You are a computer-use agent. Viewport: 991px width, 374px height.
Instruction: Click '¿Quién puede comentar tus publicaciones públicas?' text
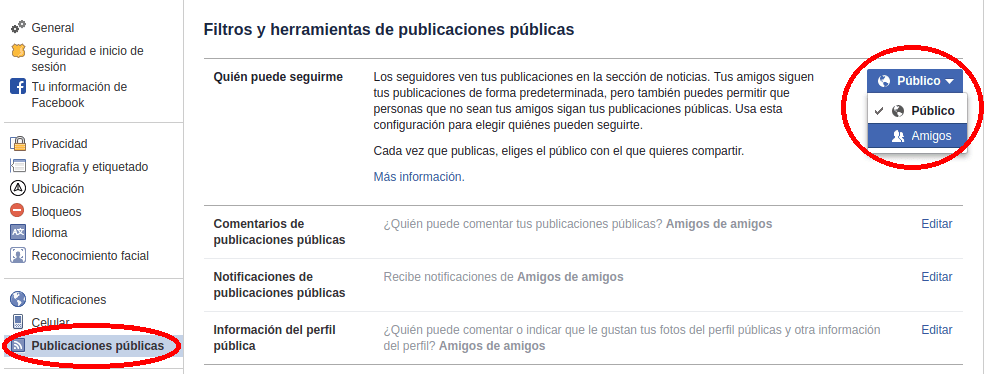click(523, 224)
